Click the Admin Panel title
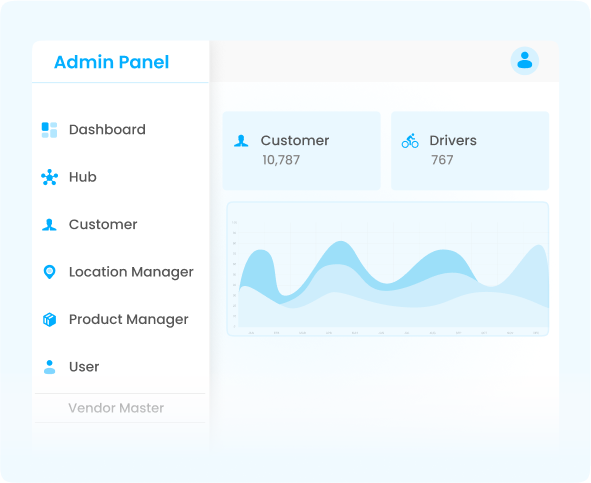 click(x=112, y=62)
